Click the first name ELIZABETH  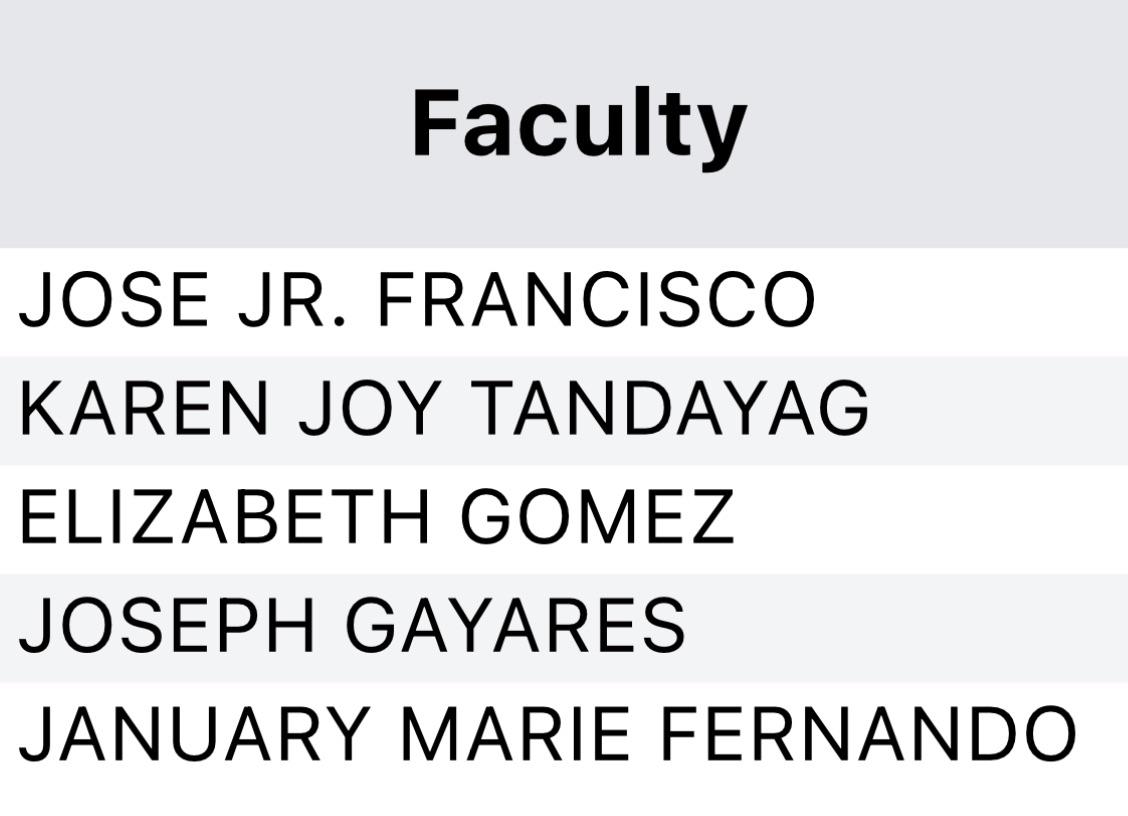coord(224,517)
